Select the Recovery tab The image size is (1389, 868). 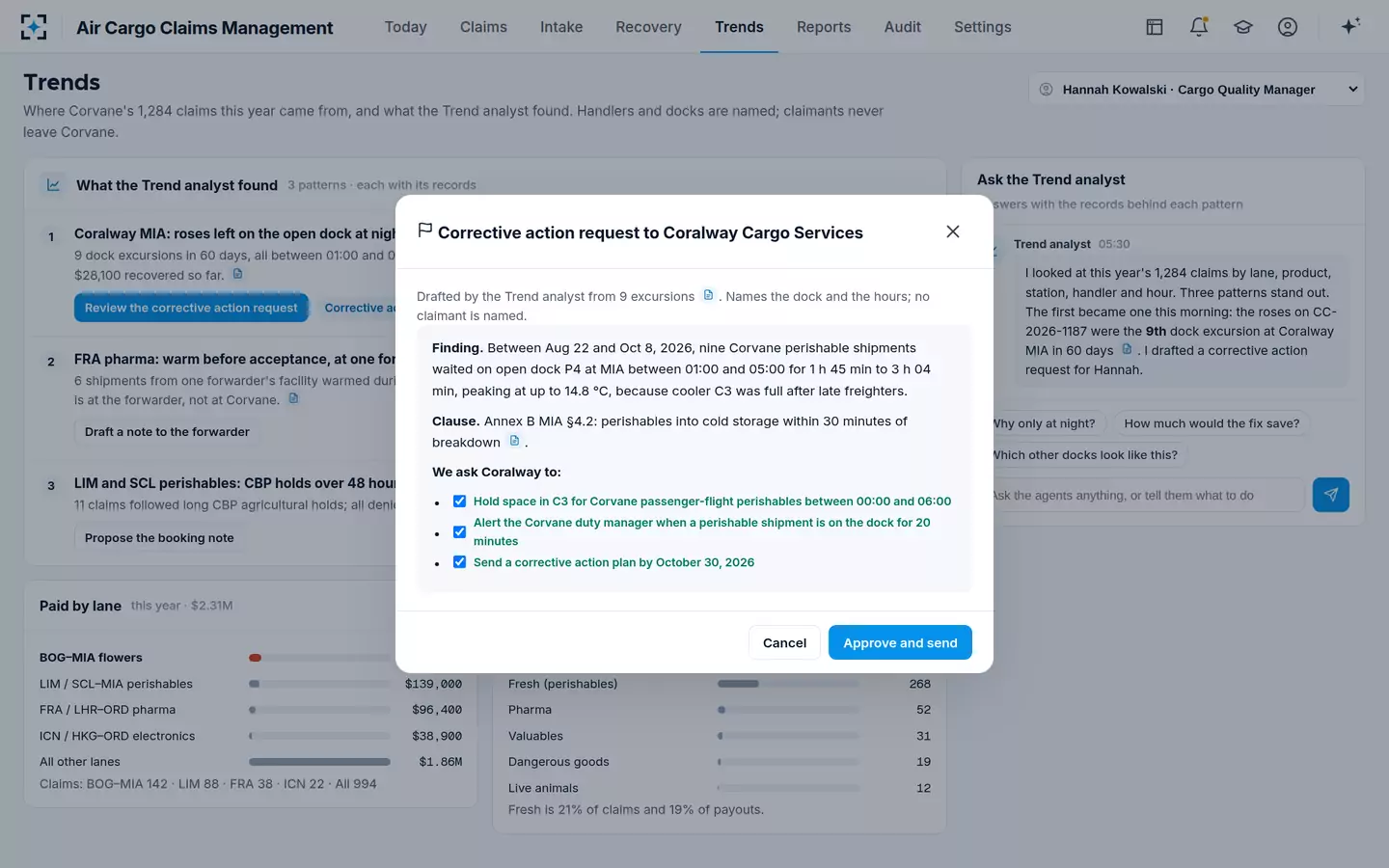pyautogui.click(x=648, y=27)
